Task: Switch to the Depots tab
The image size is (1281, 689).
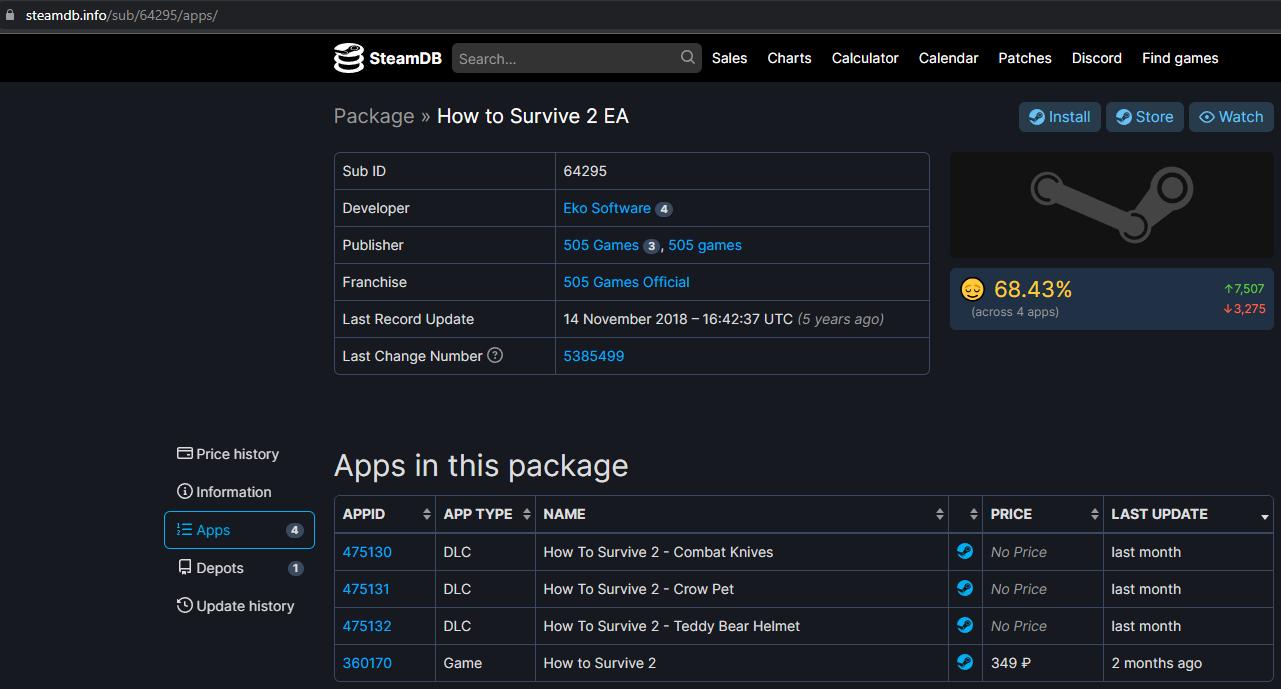Action: click(x=239, y=568)
